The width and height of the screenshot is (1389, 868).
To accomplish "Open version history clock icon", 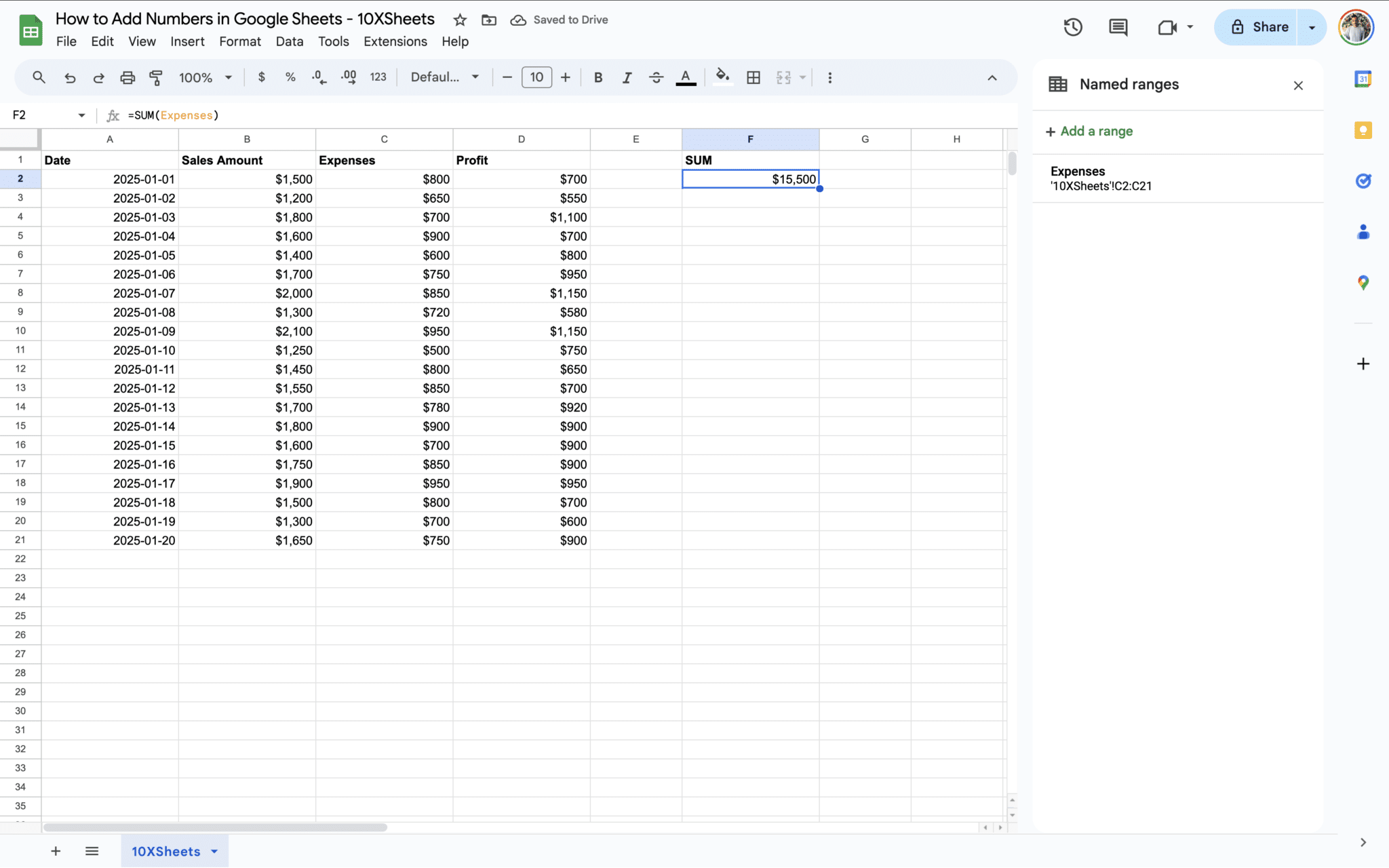I will (x=1072, y=27).
